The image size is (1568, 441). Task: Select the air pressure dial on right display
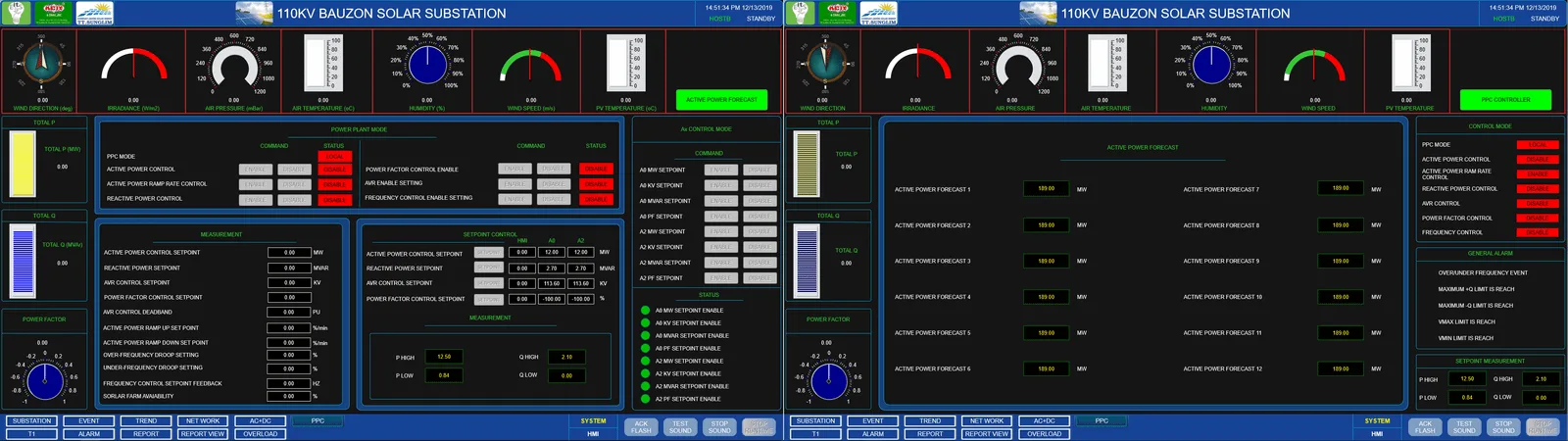pos(1019,67)
